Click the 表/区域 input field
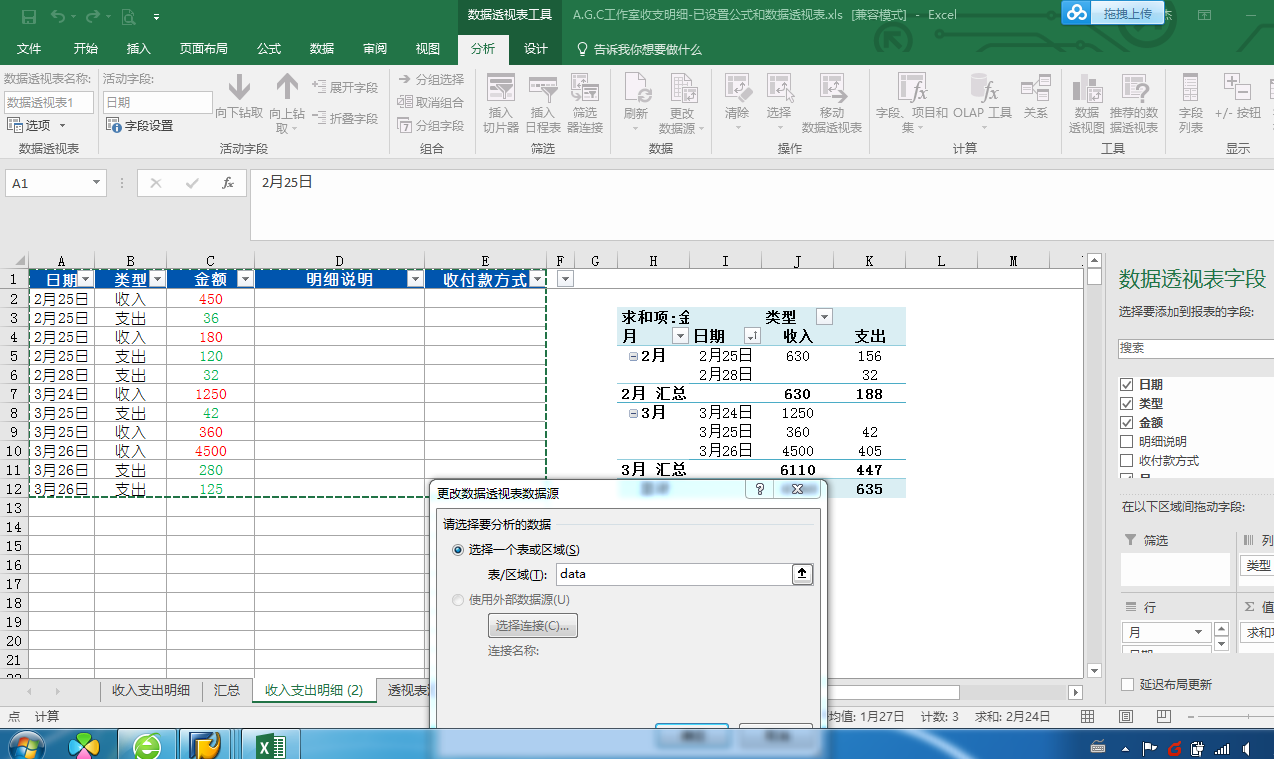This screenshot has height=759, width=1274. (x=674, y=574)
